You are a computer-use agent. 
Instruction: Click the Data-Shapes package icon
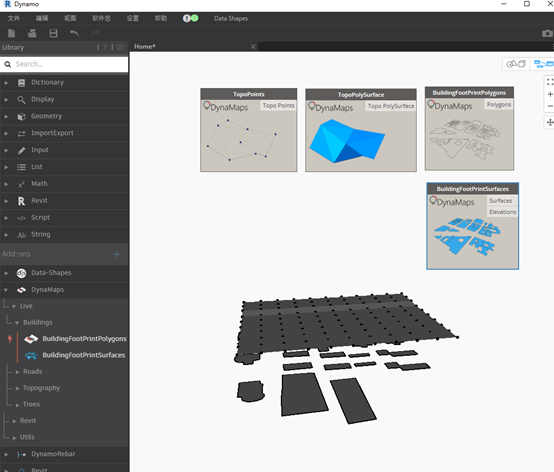coord(21,273)
